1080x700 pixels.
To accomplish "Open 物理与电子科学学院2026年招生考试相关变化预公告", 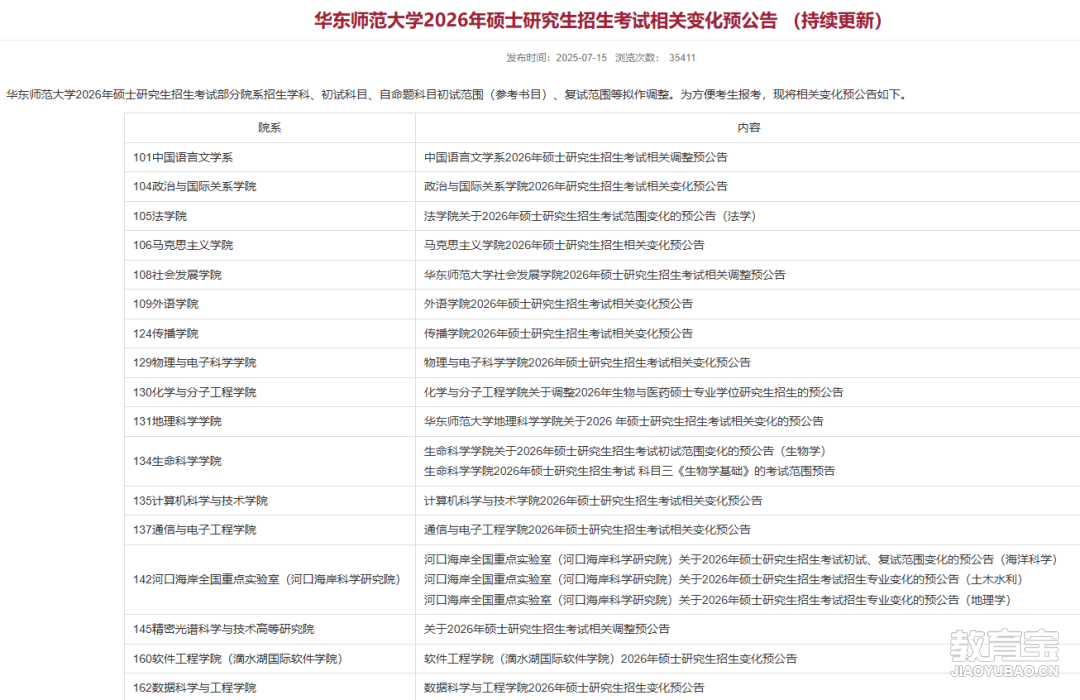I will tap(587, 362).
